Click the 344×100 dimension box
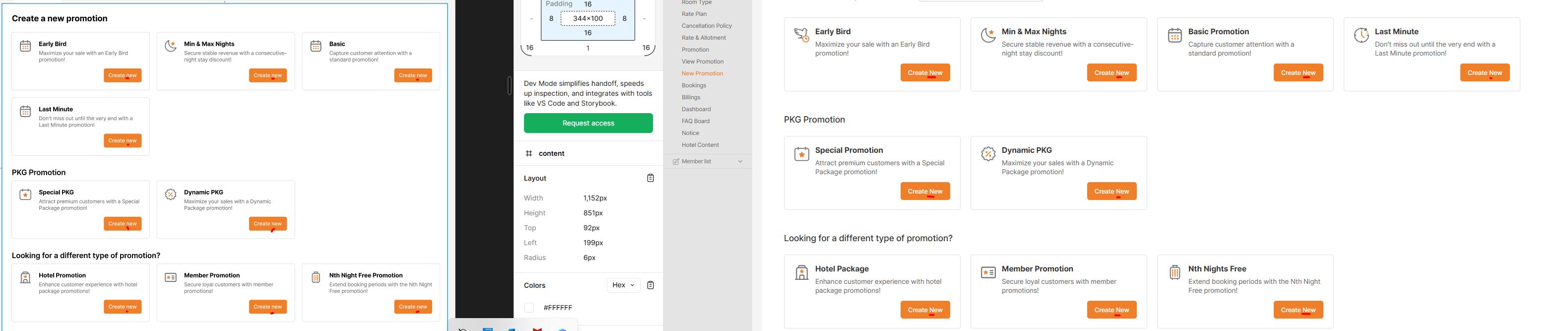This screenshot has height=331, width=1568. coord(588,18)
